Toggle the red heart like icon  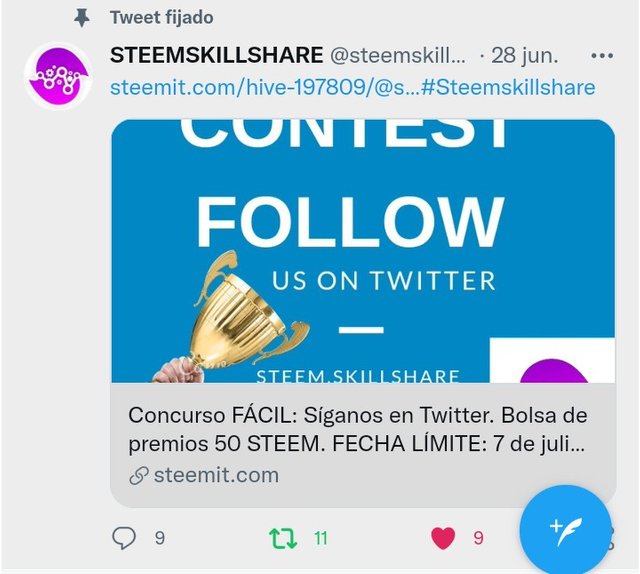pyautogui.click(x=443, y=538)
